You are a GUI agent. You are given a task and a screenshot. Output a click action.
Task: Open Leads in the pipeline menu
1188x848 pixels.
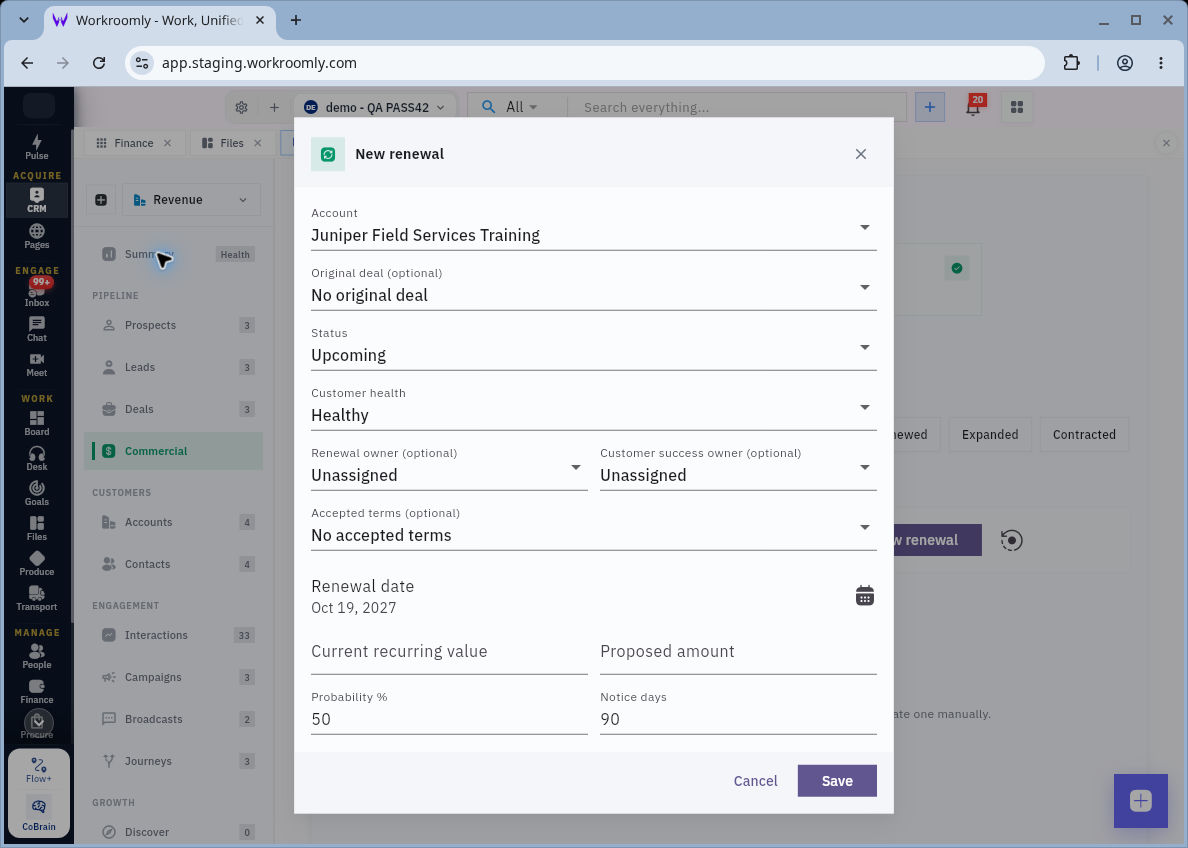[x=174, y=367]
